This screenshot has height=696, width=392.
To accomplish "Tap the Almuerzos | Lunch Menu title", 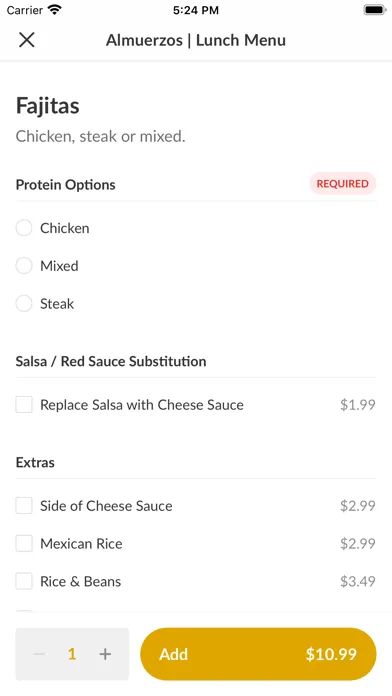I will [x=196, y=40].
